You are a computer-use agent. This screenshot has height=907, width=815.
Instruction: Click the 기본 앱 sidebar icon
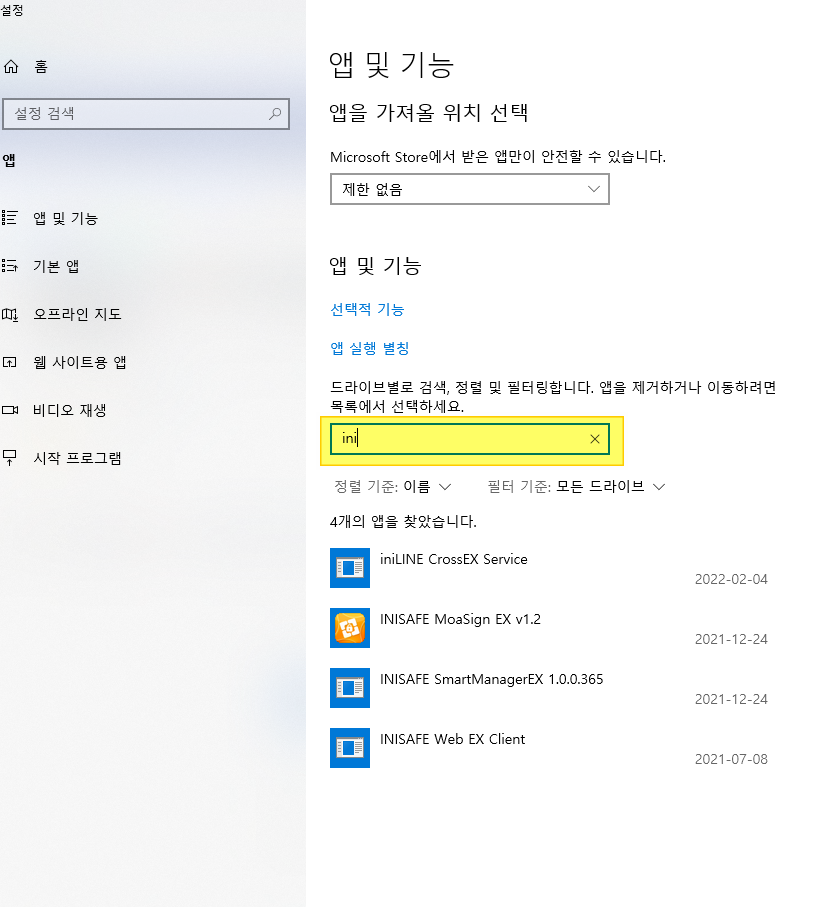click(10, 266)
